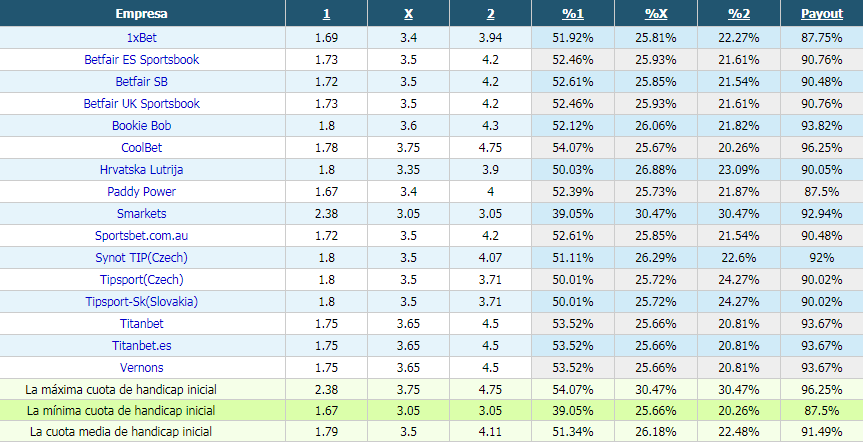Open the Vernons bookmaker link
Screen dimensions: 863x443
click(141, 368)
